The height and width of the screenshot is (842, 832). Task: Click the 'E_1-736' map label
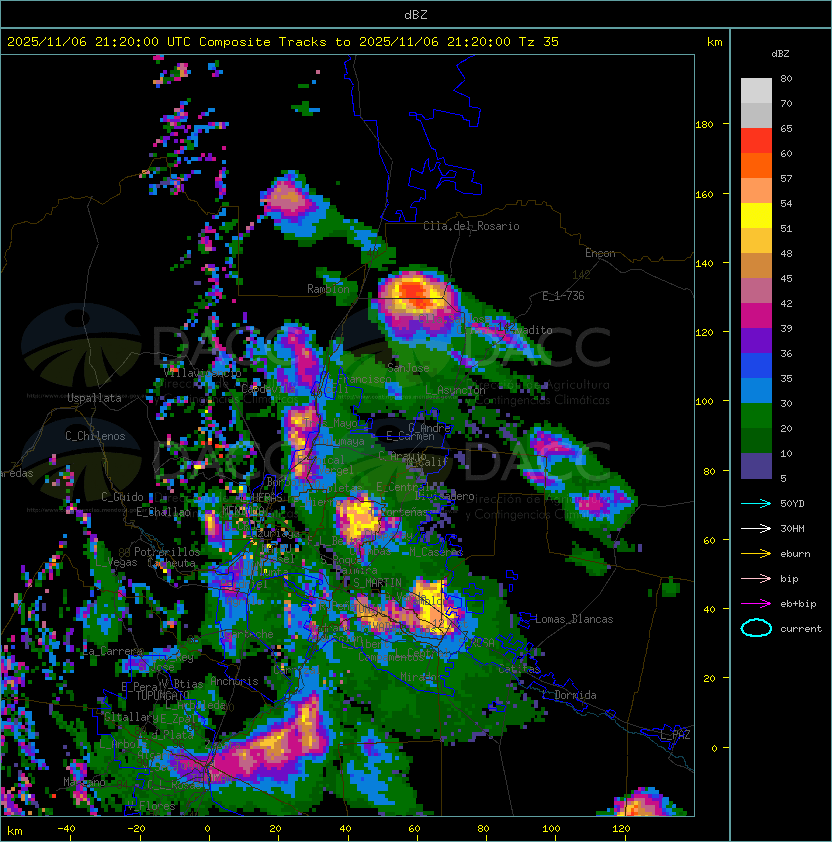pos(563,296)
